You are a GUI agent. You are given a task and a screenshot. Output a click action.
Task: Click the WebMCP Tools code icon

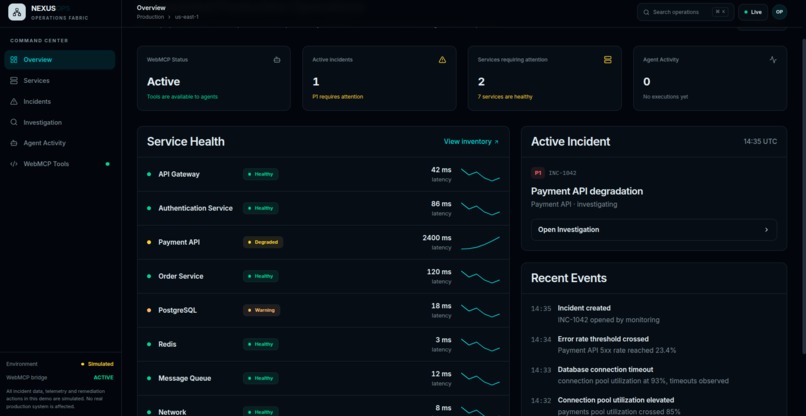point(14,164)
